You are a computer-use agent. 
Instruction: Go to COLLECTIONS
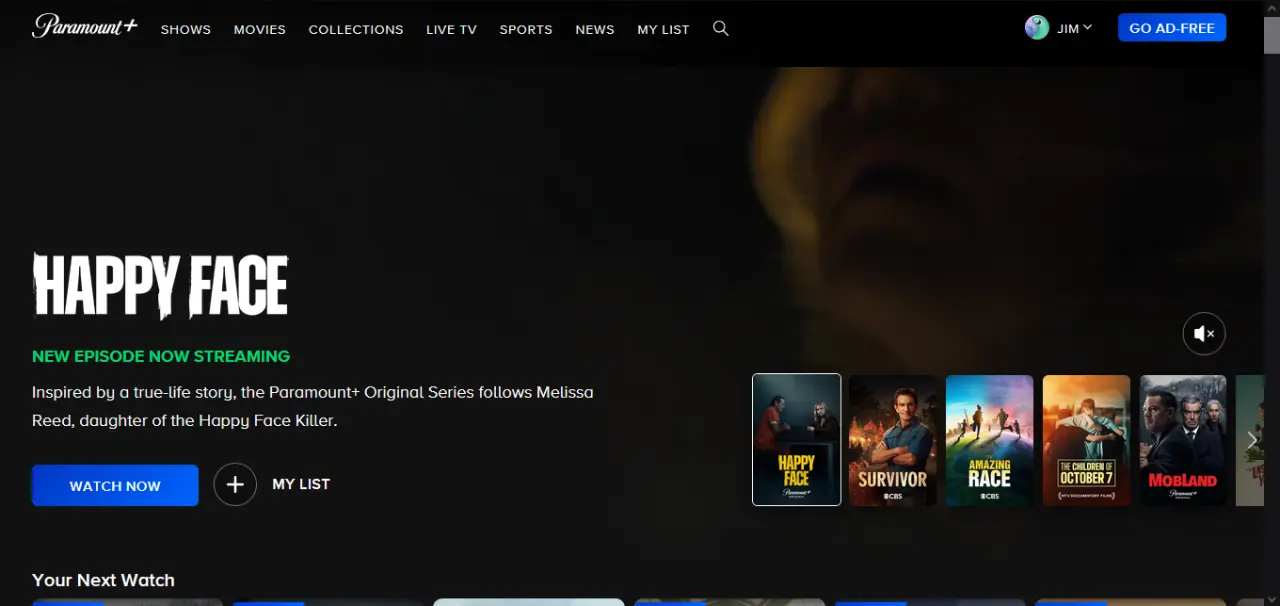click(356, 29)
